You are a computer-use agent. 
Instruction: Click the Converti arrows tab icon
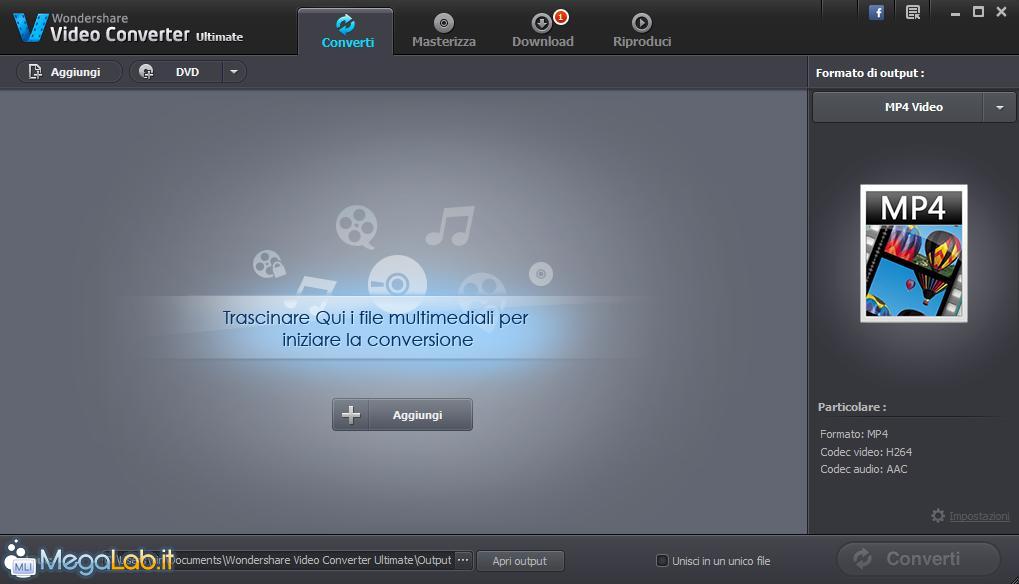[346, 24]
